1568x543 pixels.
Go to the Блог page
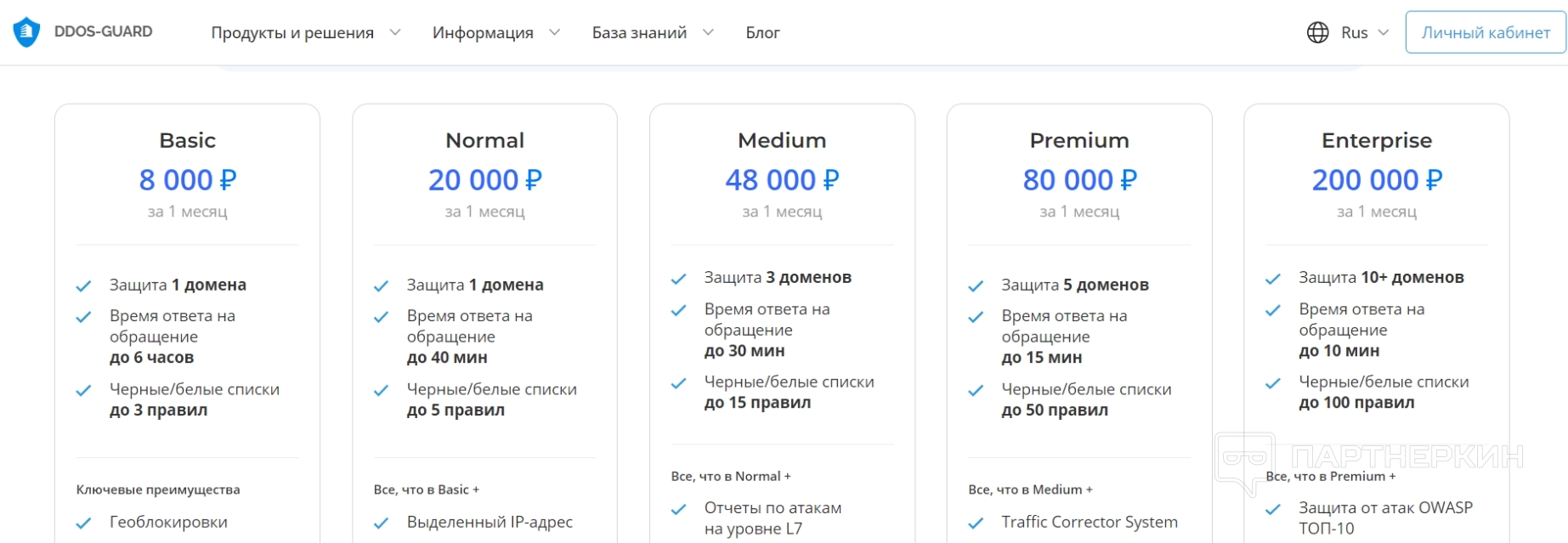(762, 32)
